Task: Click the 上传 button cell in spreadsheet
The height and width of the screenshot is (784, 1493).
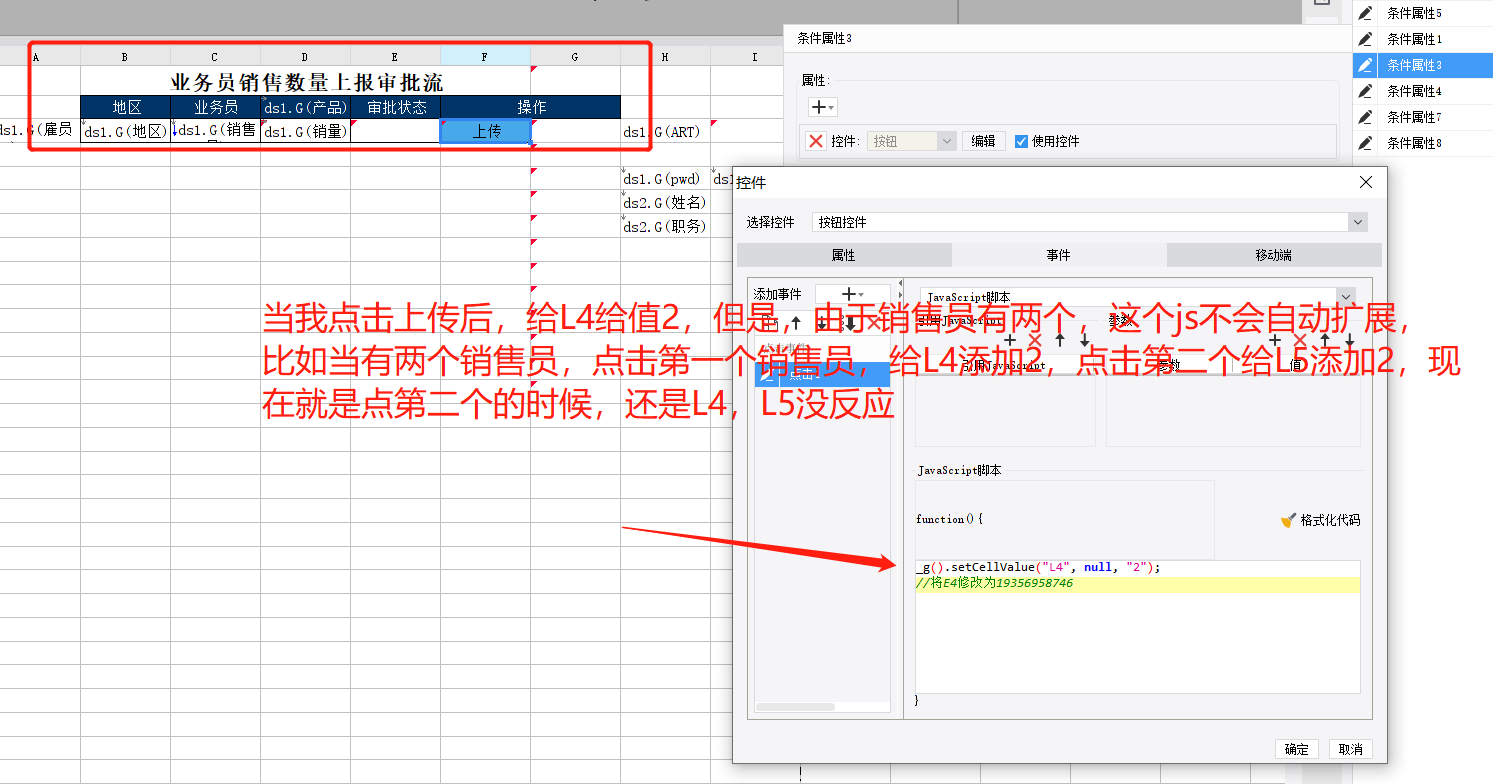Action: 486,131
